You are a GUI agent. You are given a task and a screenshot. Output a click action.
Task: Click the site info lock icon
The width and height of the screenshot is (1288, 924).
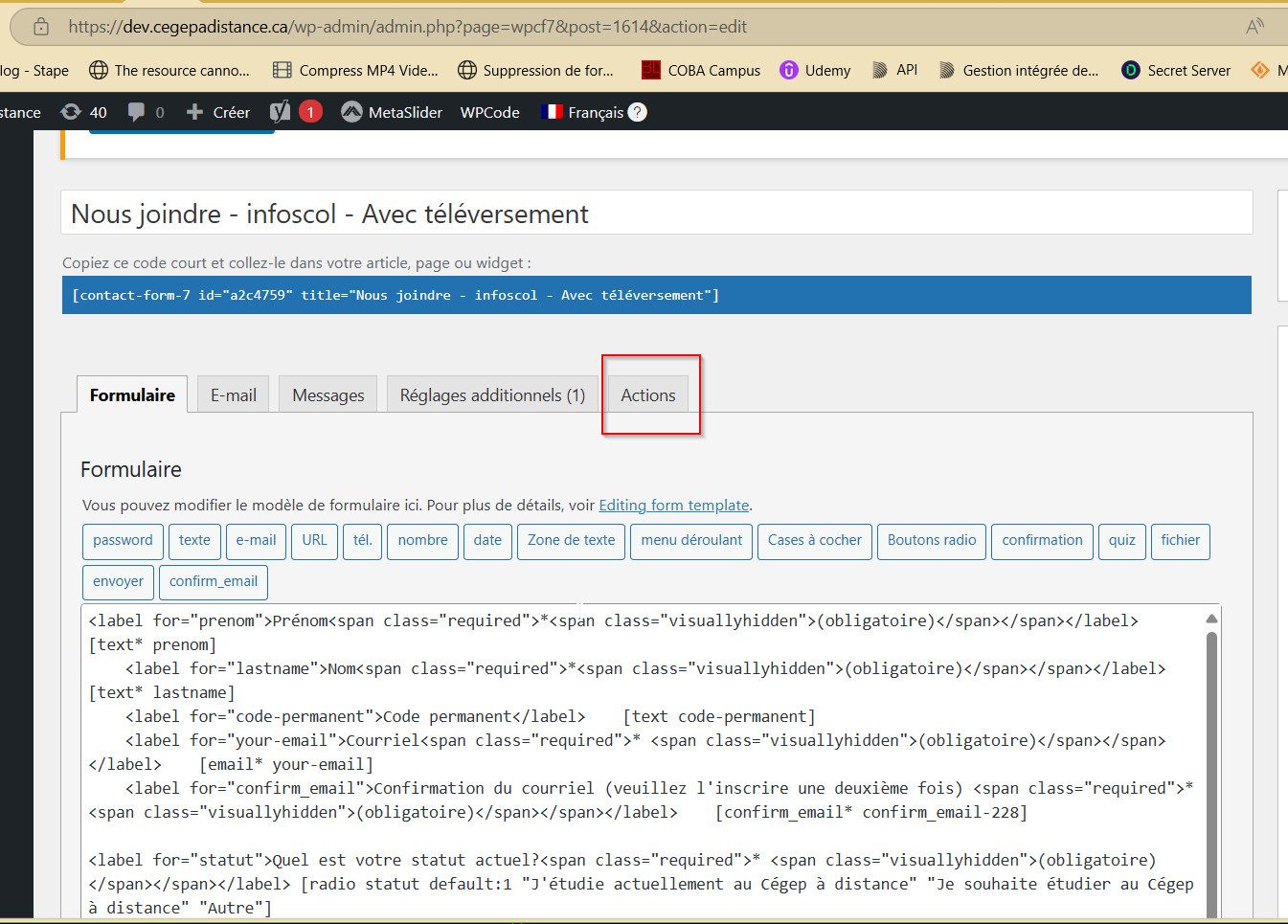point(41,27)
